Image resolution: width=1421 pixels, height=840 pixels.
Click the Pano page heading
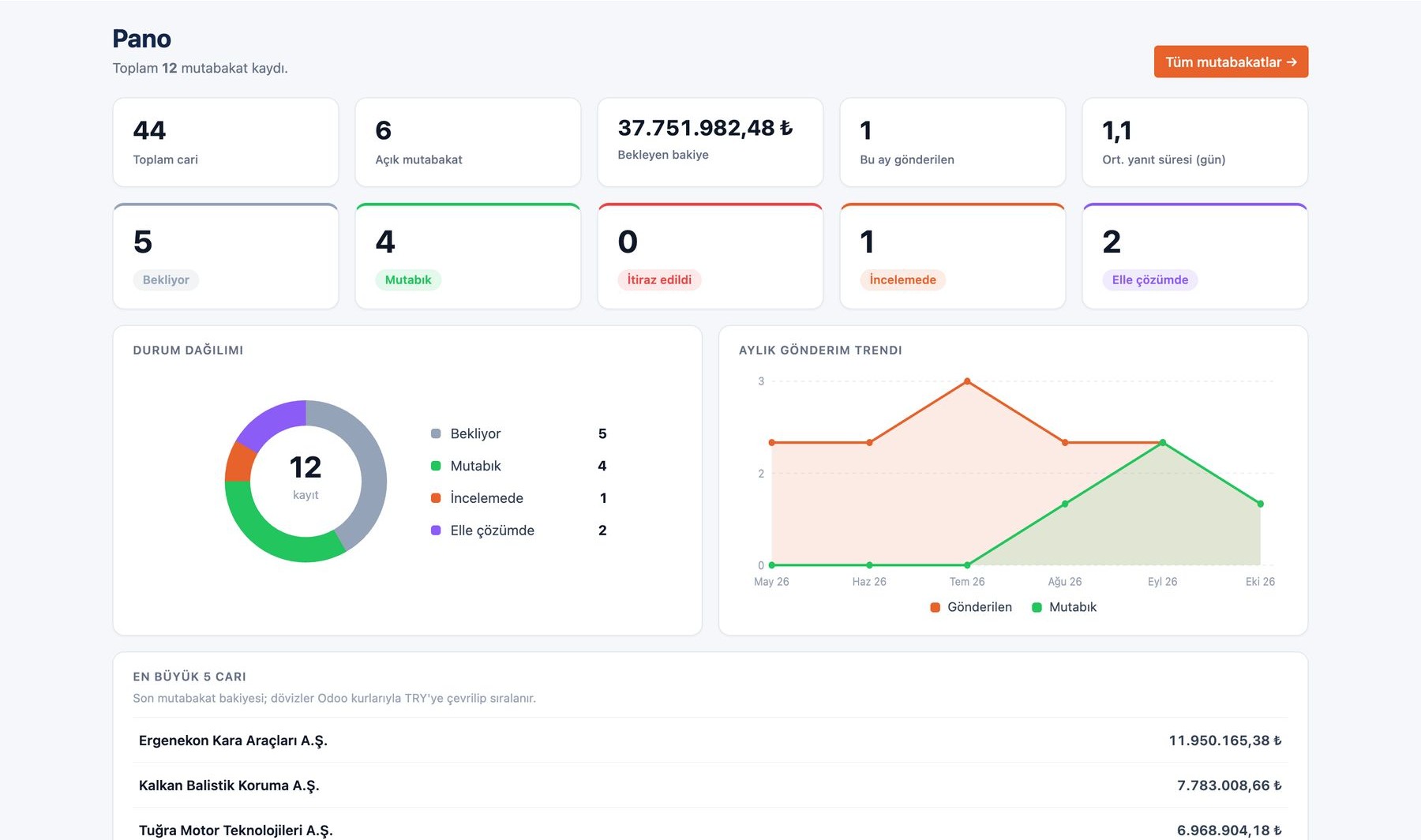click(x=142, y=39)
